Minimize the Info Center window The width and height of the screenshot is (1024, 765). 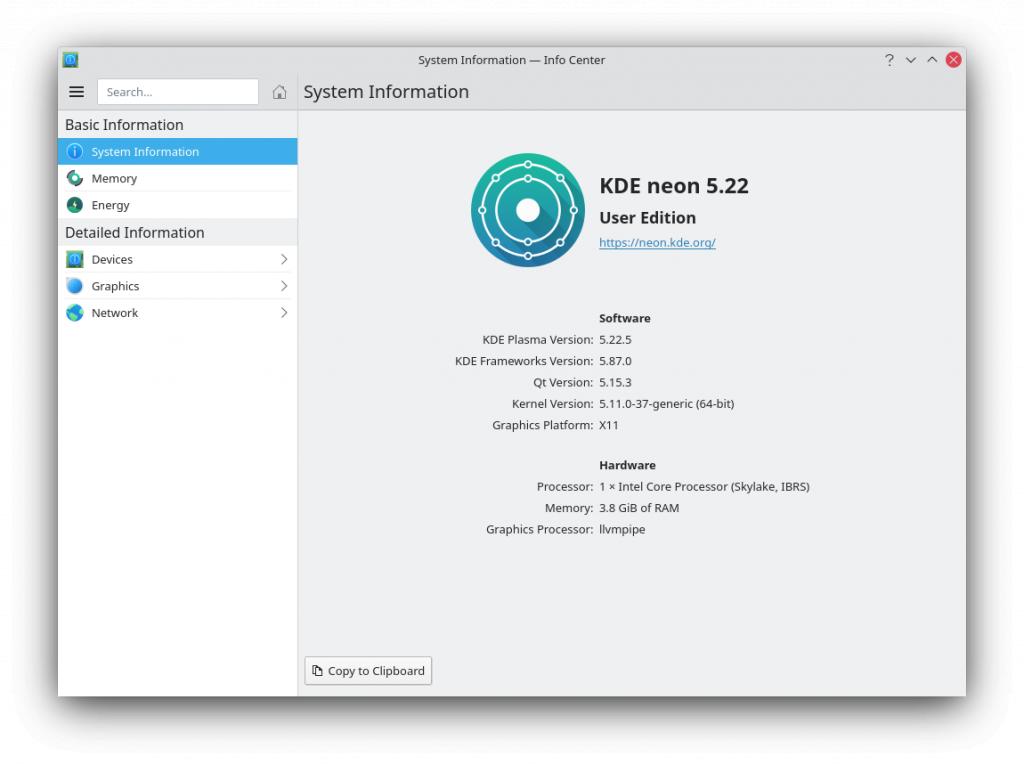tap(911, 60)
